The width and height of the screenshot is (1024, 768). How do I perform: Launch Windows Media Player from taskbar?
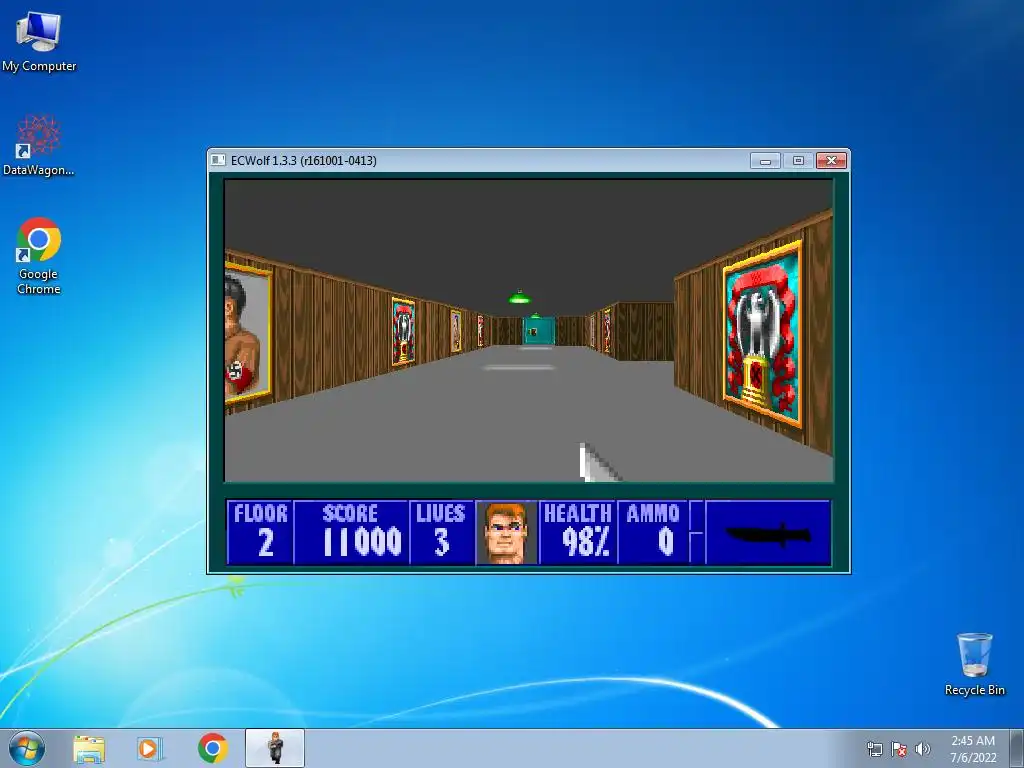tap(150, 749)
